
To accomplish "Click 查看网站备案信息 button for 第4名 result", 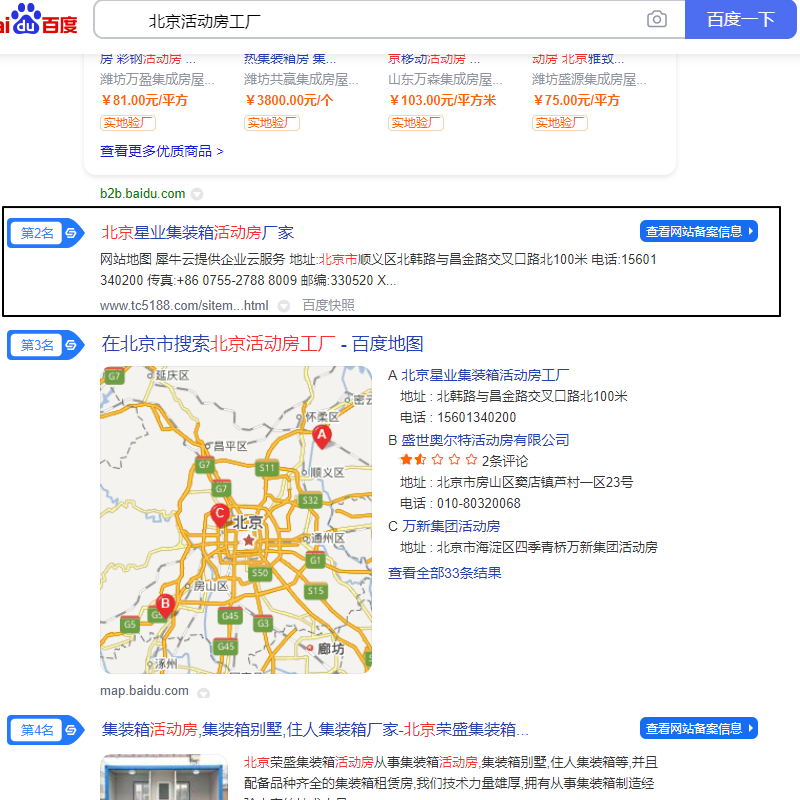I will 698,729.
